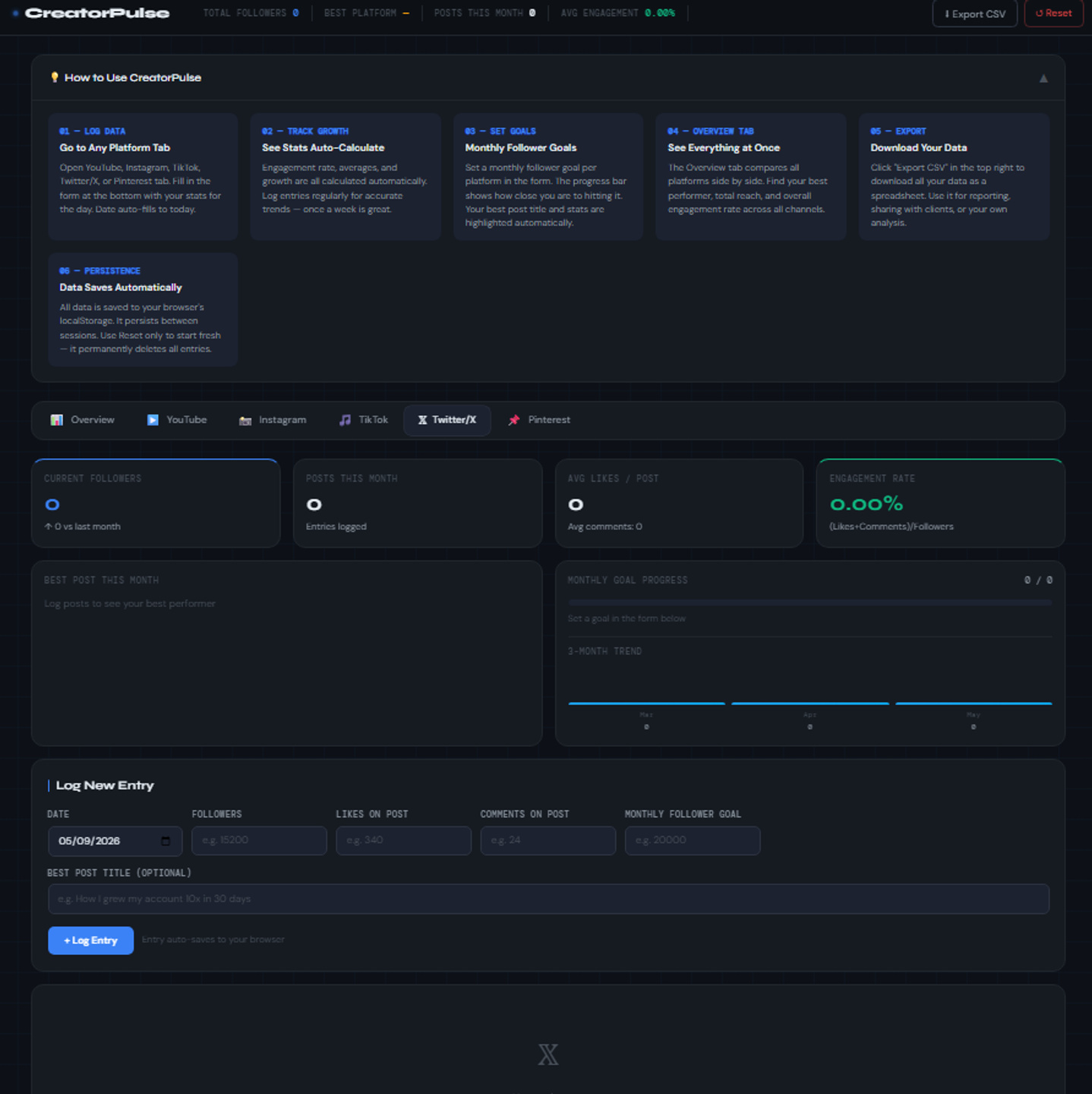
Task: Click the Best Post This Month panel
Action: coord(286,653)
